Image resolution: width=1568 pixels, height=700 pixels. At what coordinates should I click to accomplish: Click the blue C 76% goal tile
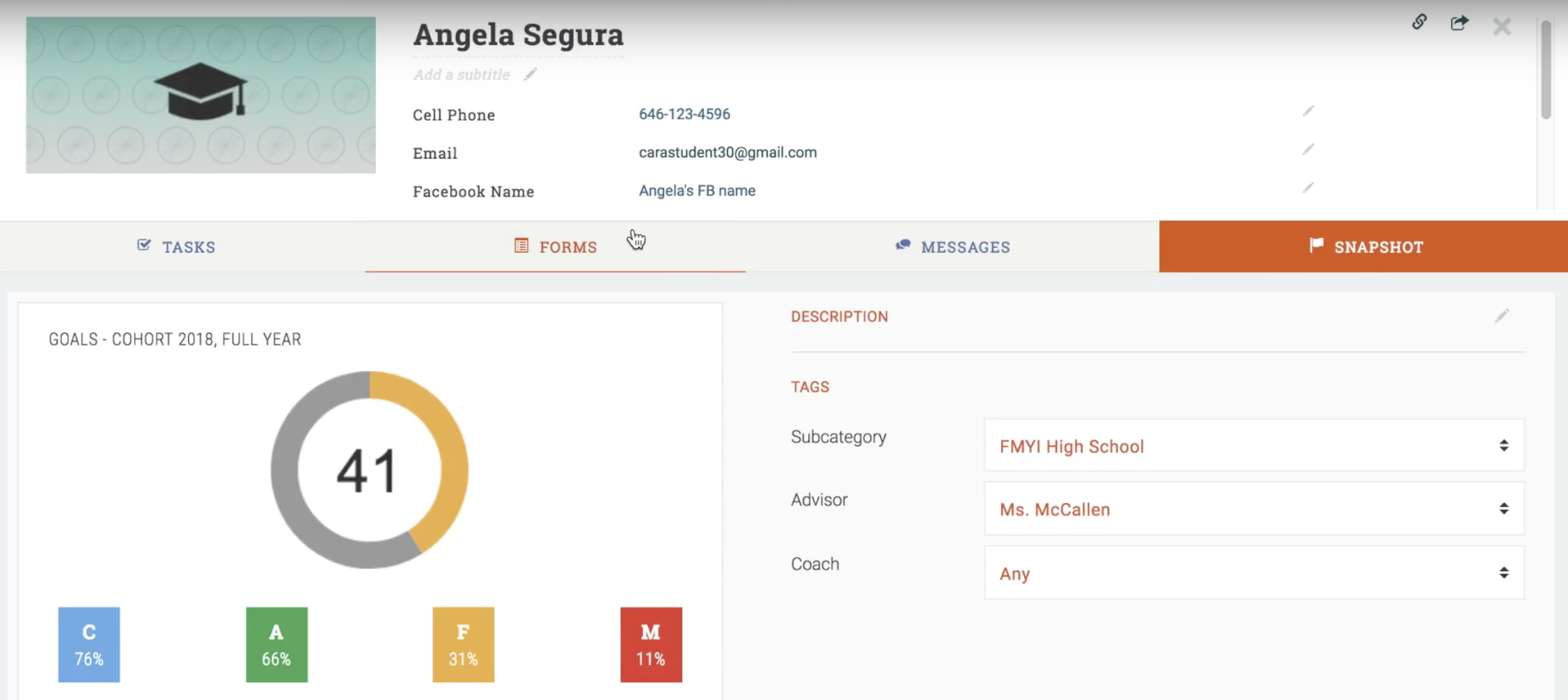click(89, 644)
